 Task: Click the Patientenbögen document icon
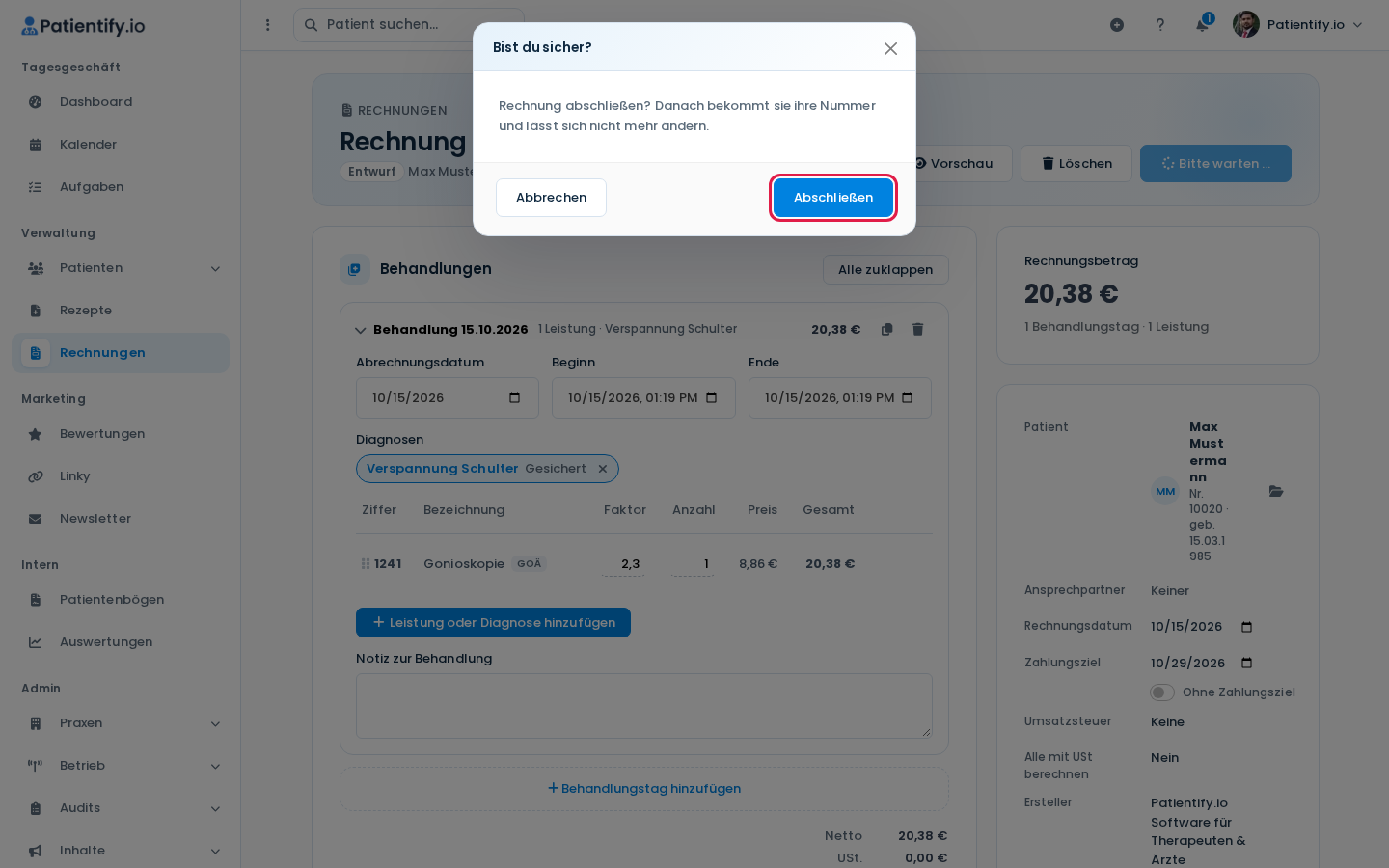[x=36, y=600]
